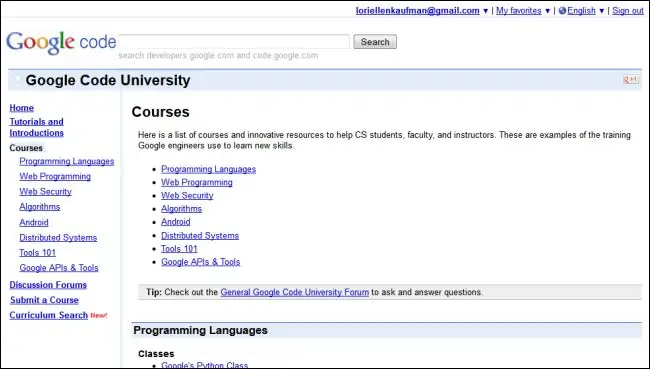The width and height of the screenshot is (650, 369).
Task: Open Submit a Course in sidebar
Action: coord(44,300)
